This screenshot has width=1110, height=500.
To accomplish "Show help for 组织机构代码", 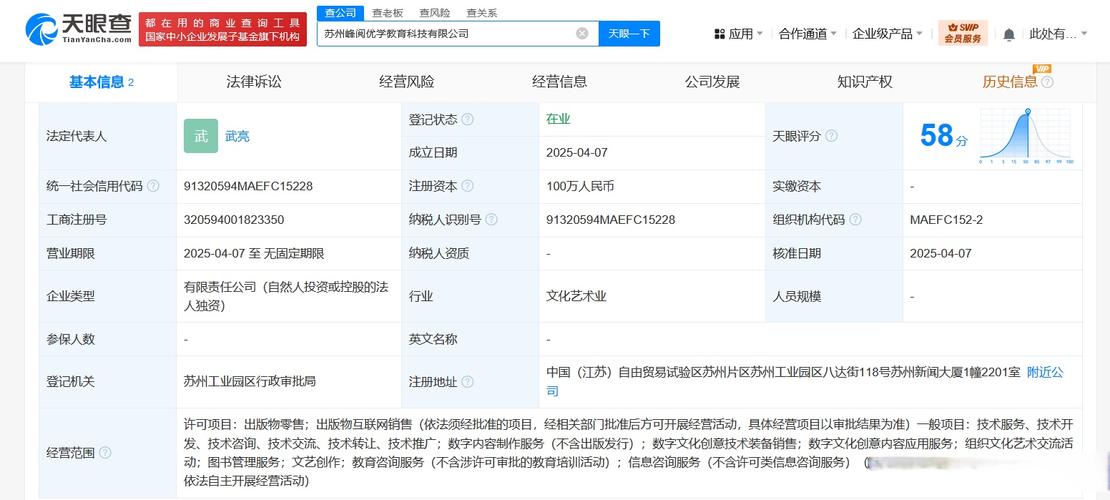I will (855, 220).
